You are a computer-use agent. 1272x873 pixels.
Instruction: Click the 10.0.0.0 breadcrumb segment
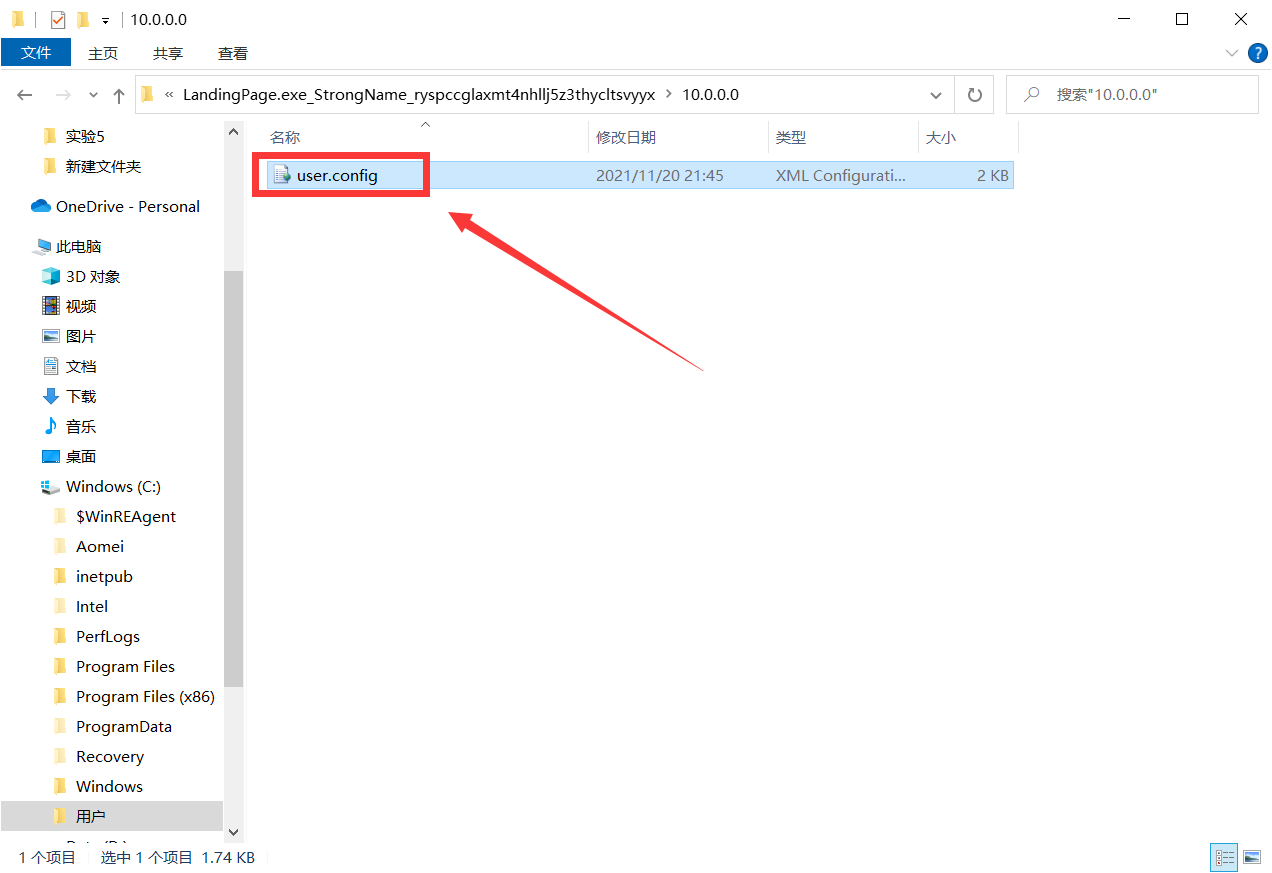tap(710, 95)
